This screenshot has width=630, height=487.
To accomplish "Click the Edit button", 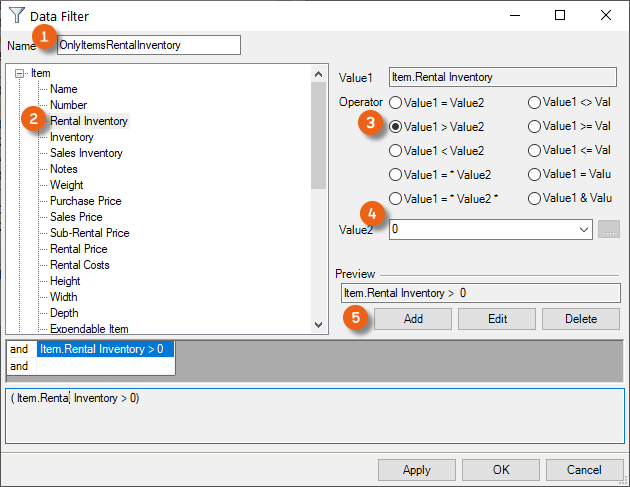I will coord(496,319).
